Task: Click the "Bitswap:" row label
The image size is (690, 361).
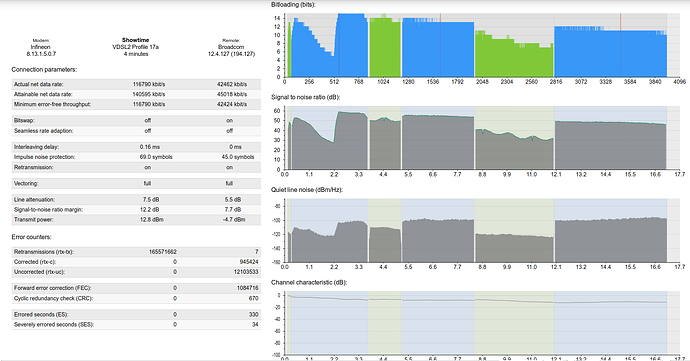Action: point(24,120)
